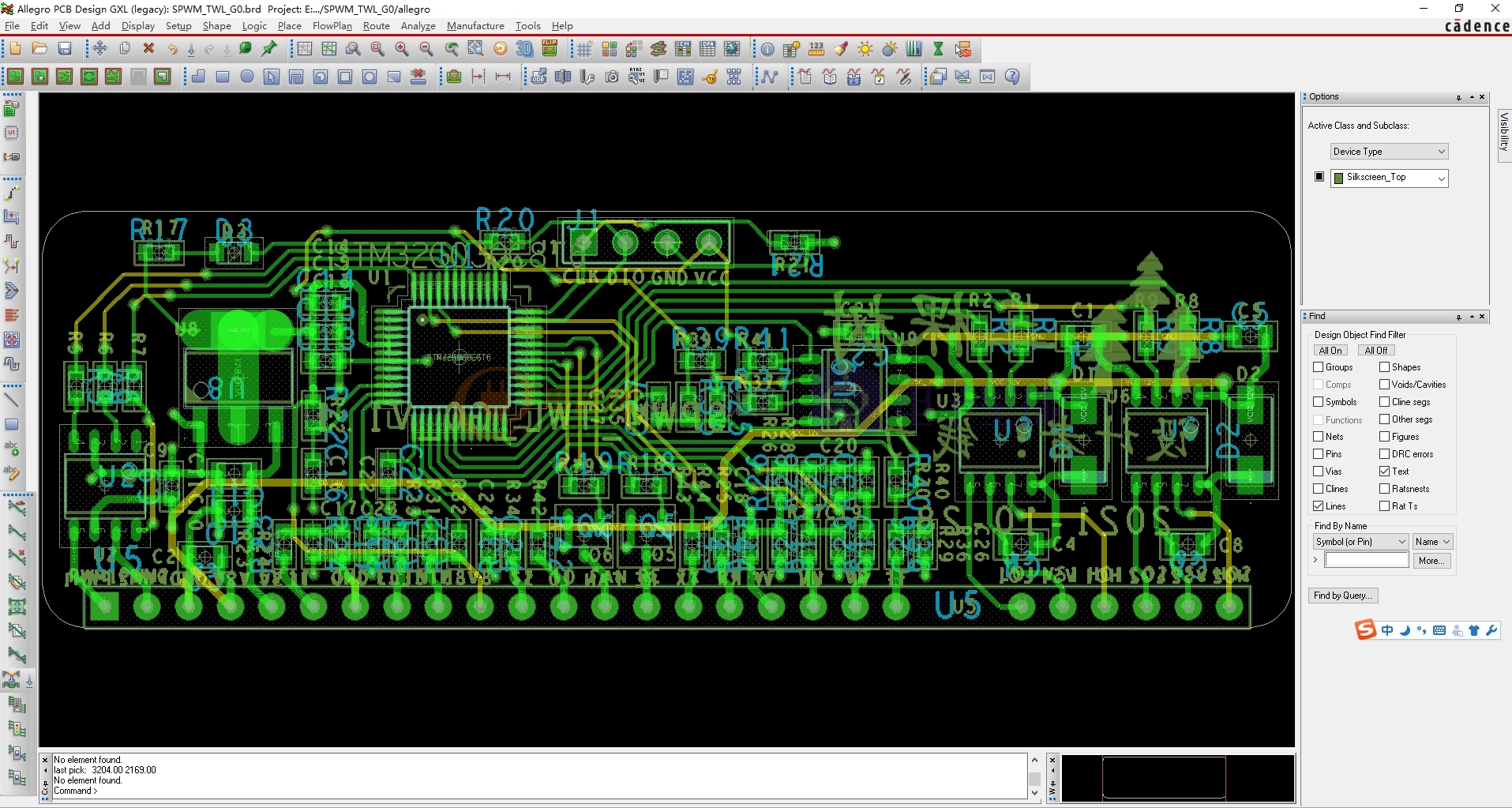
Task: Open the Silkscreen_Top subclass dropdown
Action: point(1389,178)
